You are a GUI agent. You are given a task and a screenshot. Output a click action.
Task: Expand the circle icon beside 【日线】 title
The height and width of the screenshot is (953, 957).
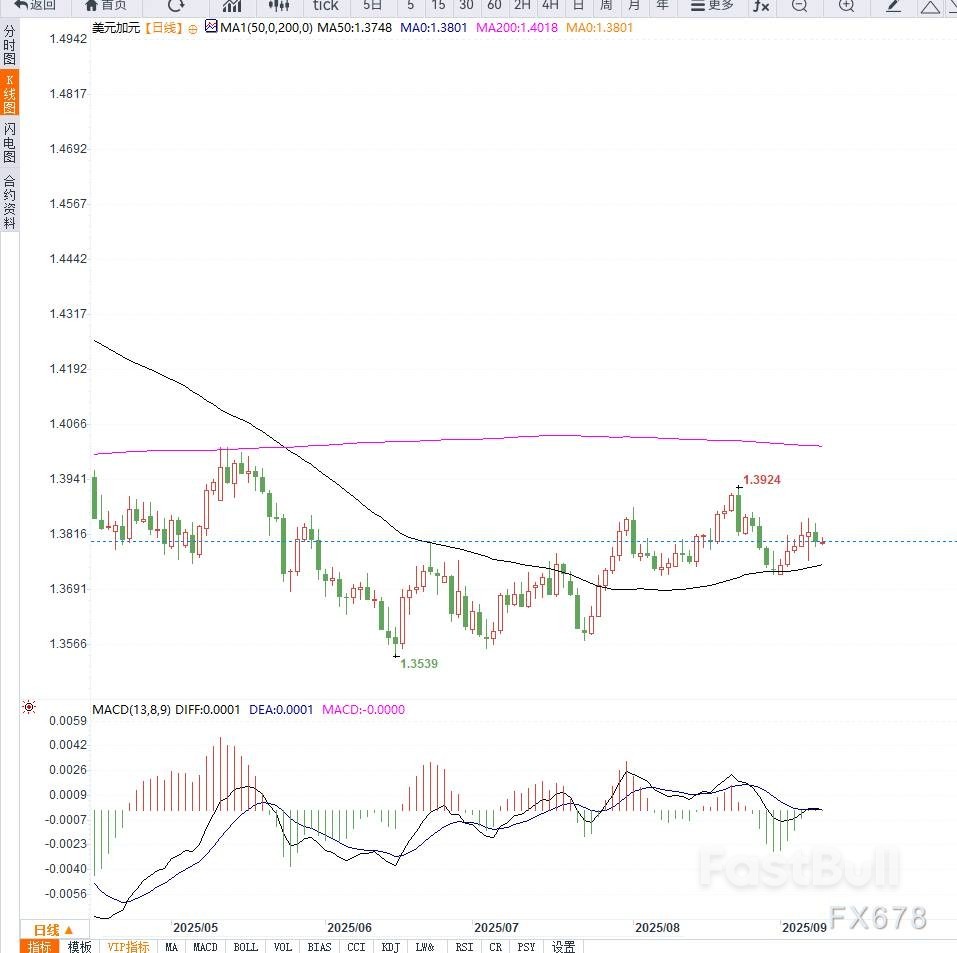coord(193,29)
